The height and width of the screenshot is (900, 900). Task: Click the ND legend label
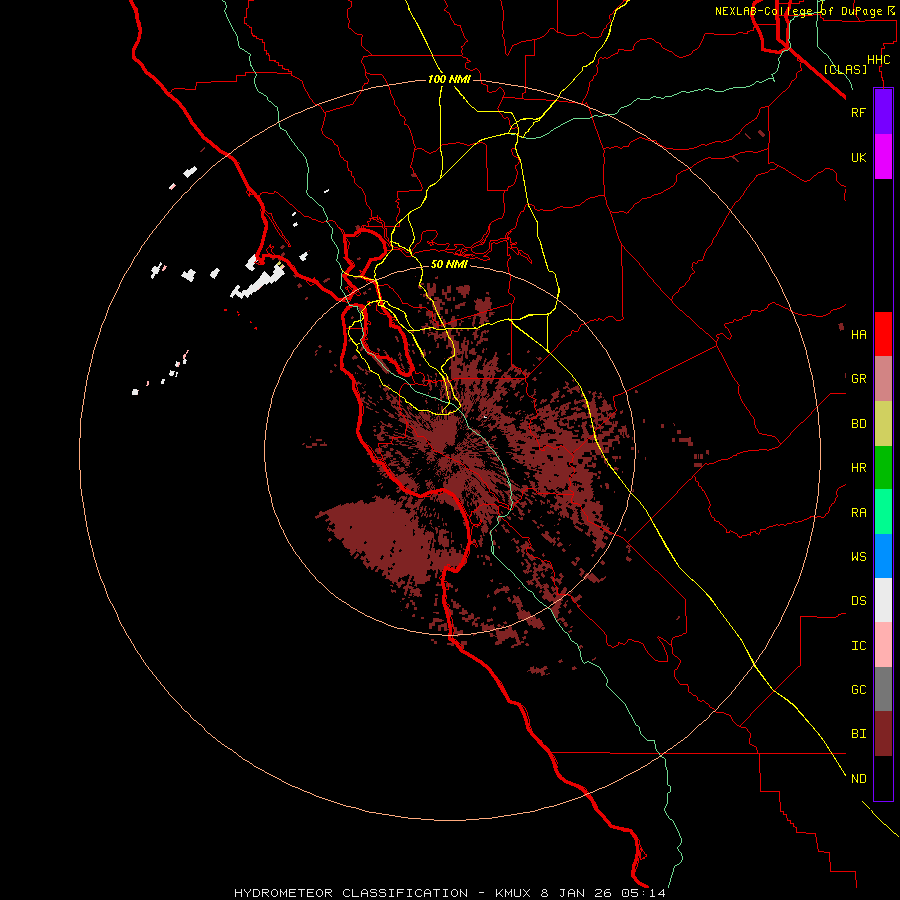pyautogui.click(x=858, y=778)
